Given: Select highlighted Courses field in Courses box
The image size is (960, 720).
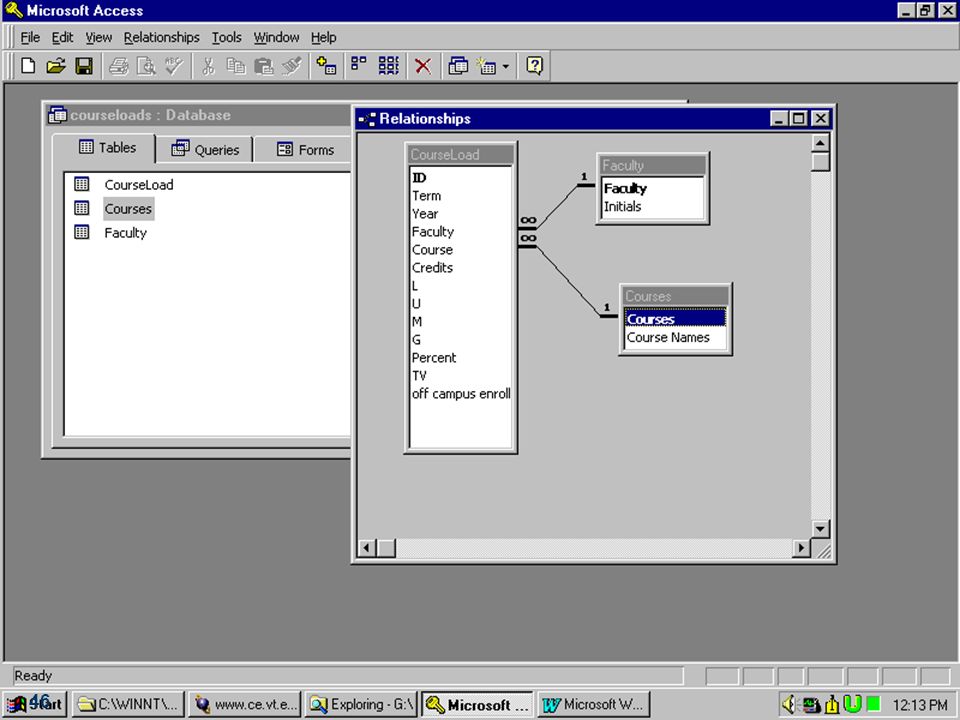Looking at the screenshot, I should [675, 319].
